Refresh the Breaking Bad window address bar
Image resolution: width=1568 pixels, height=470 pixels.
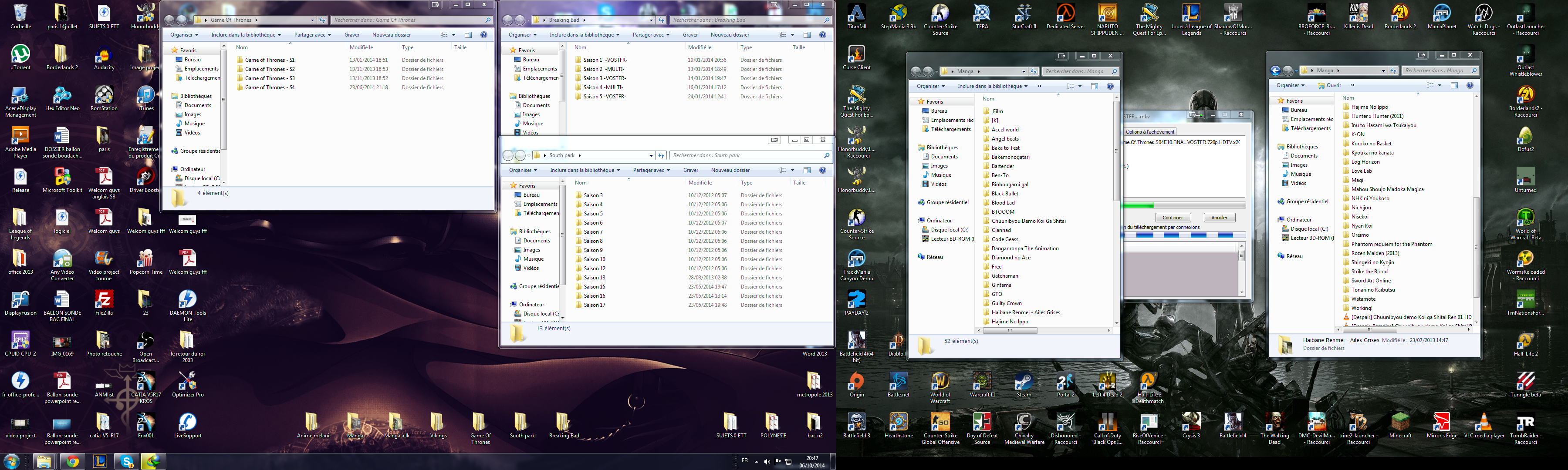661,20
